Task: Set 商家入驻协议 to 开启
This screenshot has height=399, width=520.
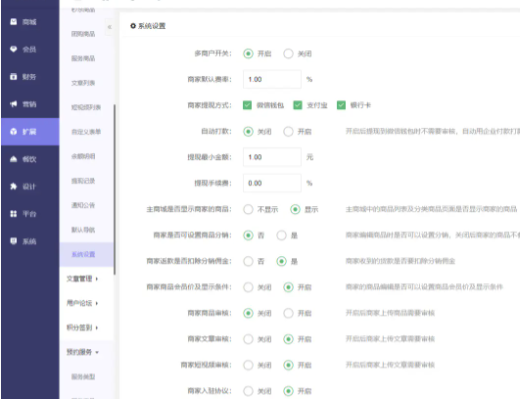Action: [288, 391]
